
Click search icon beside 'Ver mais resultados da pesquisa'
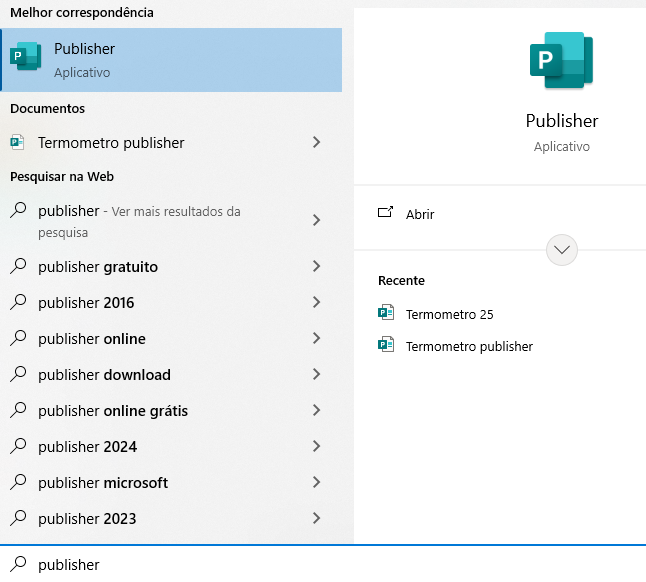(18, 210)
